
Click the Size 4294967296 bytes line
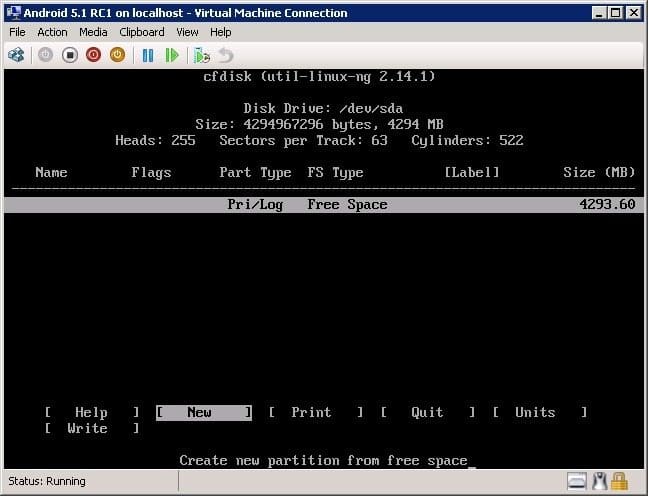[319, 124]
